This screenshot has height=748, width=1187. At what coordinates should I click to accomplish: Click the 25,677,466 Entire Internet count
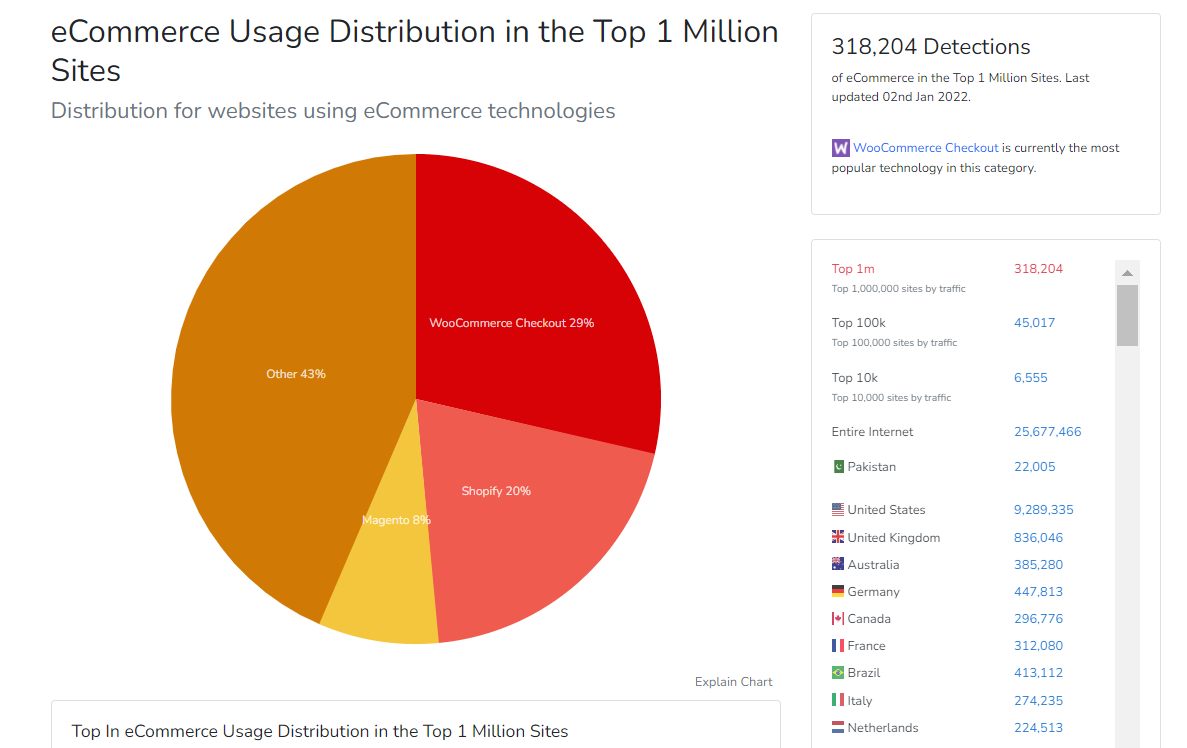[1048, 432]
